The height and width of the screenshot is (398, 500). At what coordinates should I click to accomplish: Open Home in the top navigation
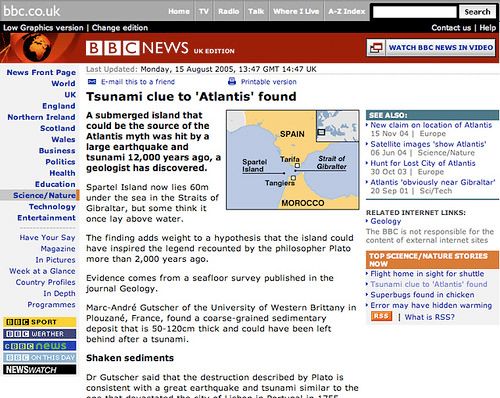[179, 11]
